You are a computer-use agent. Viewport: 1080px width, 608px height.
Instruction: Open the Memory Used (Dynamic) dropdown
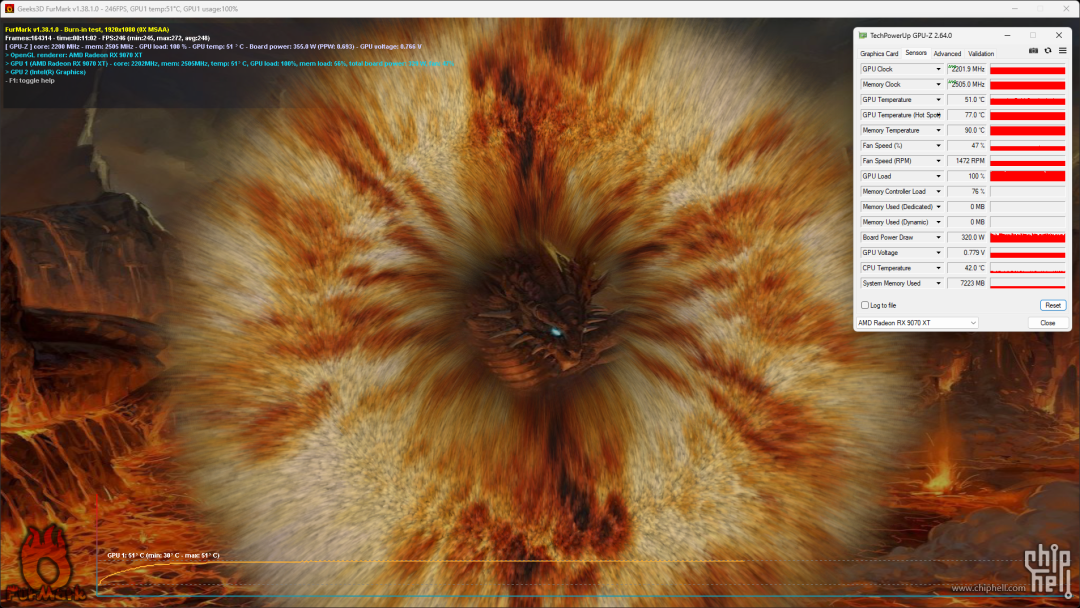(x=938, y=222)
